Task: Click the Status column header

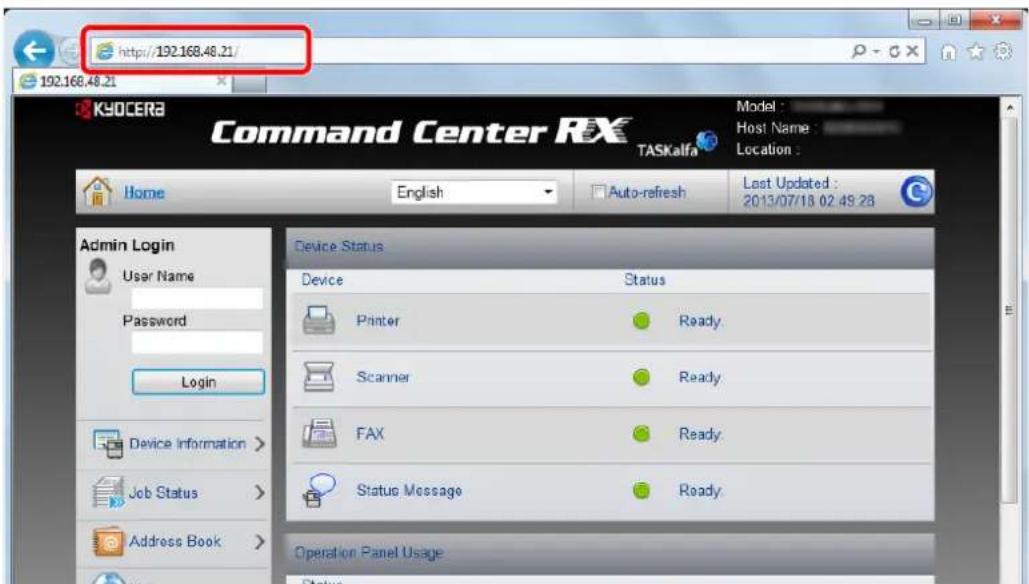Action: coord(644,280)
